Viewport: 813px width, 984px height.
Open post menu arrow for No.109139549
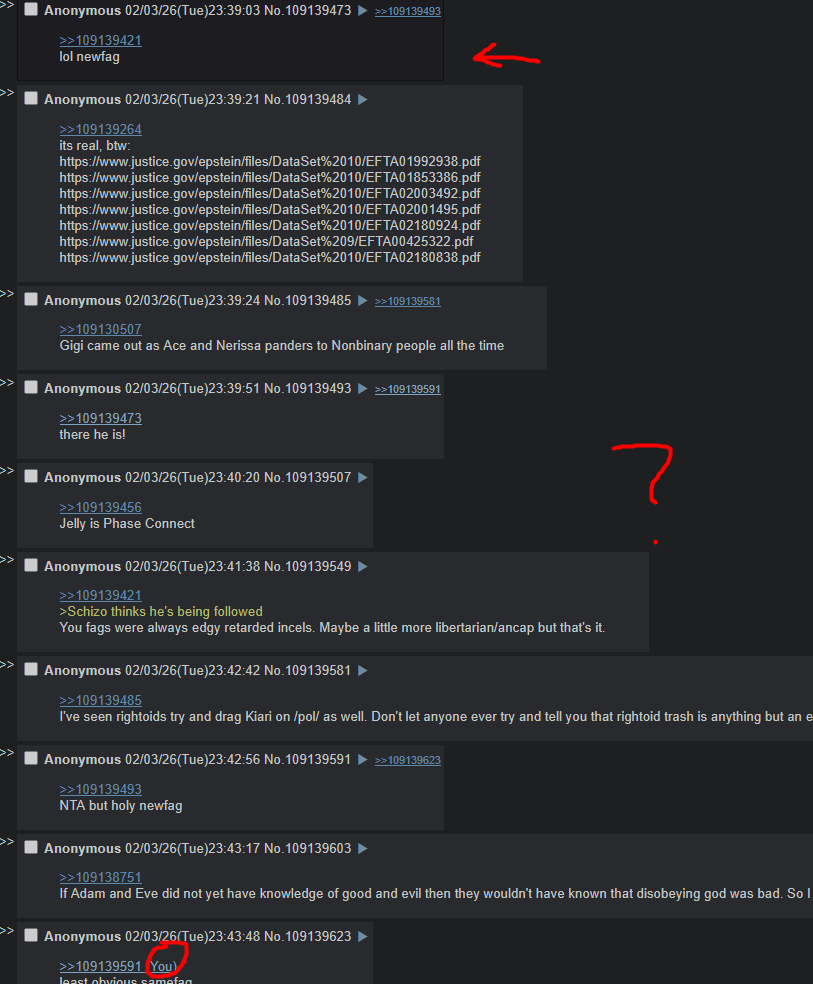363,567
